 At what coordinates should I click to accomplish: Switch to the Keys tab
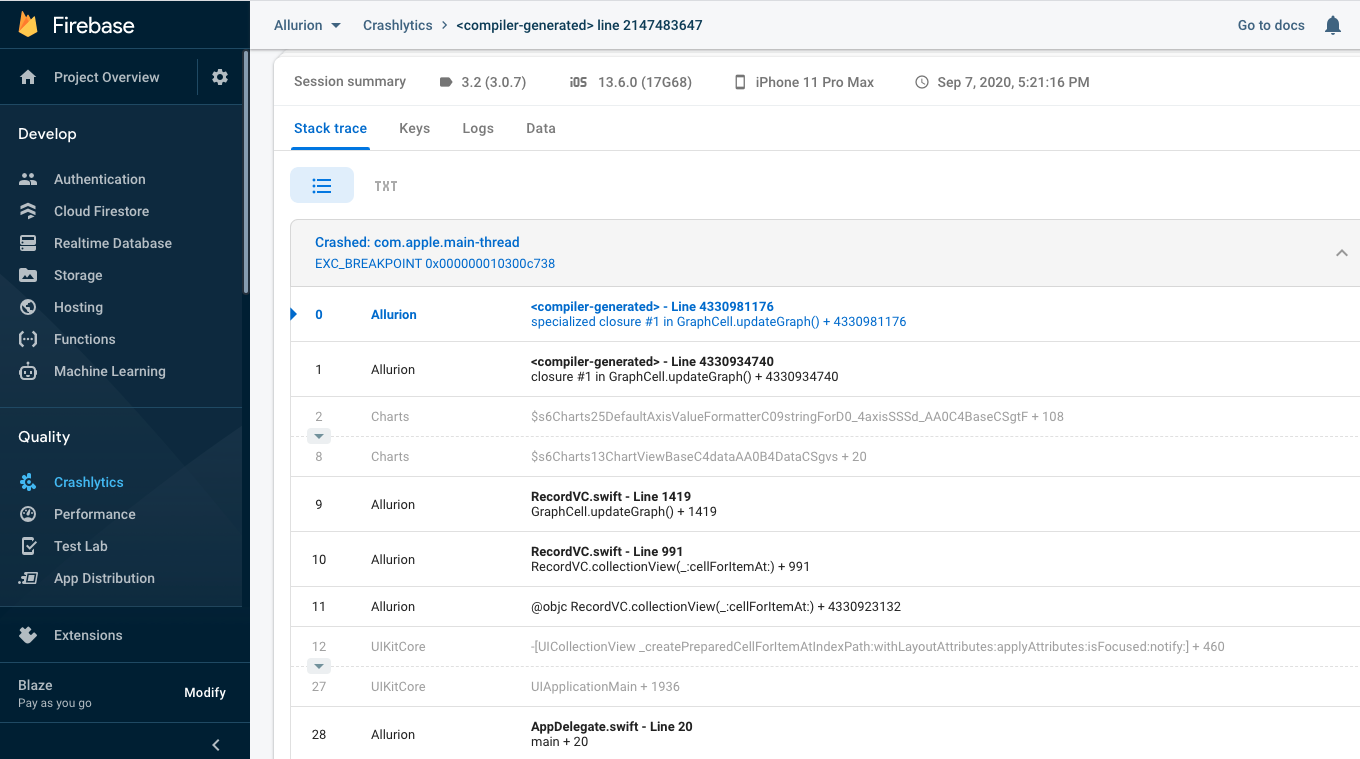pyautogui.click(x=414, y=128)
